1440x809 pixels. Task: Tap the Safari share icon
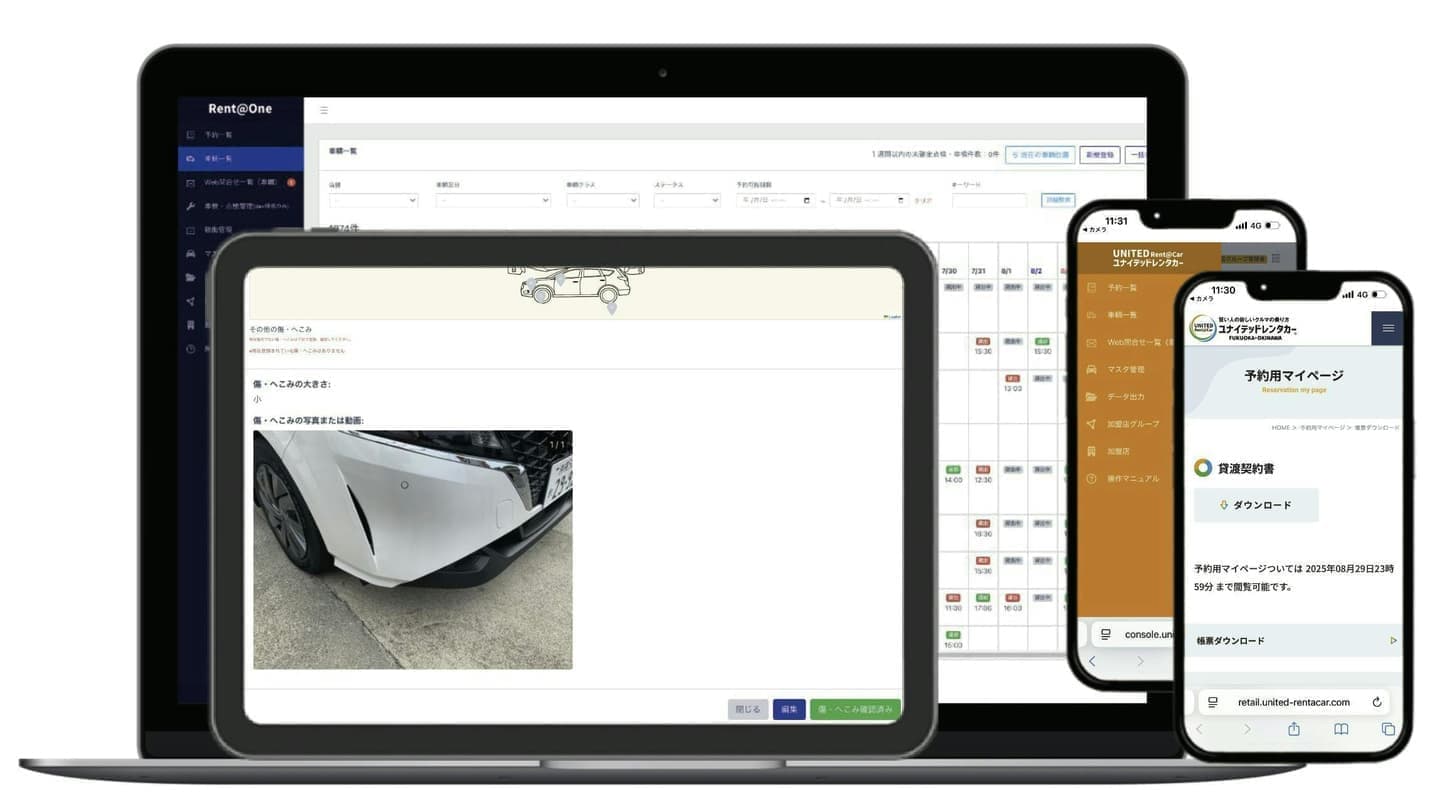1293,729
